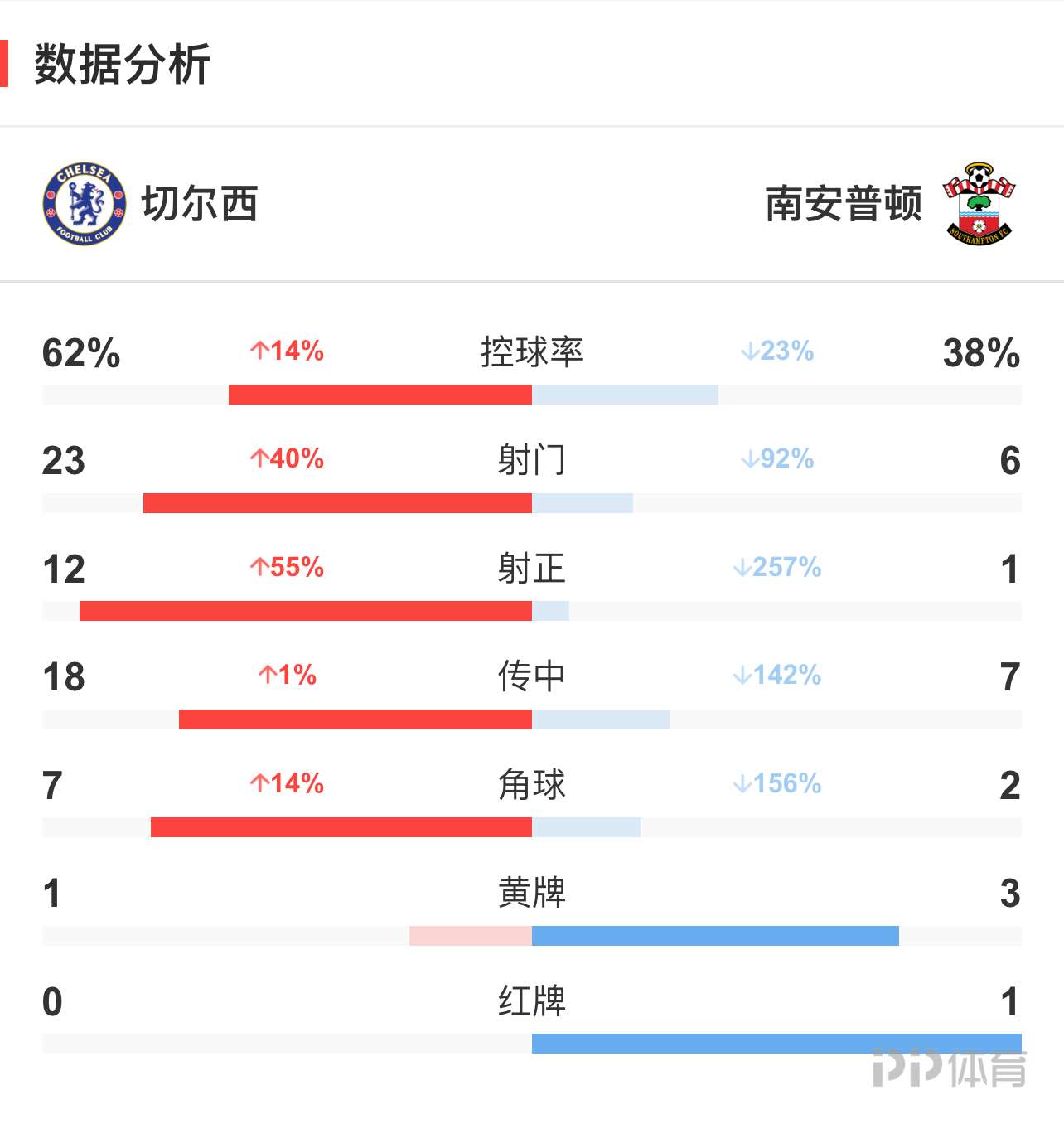Click the Chelsea club crest logo

point(85,204)
